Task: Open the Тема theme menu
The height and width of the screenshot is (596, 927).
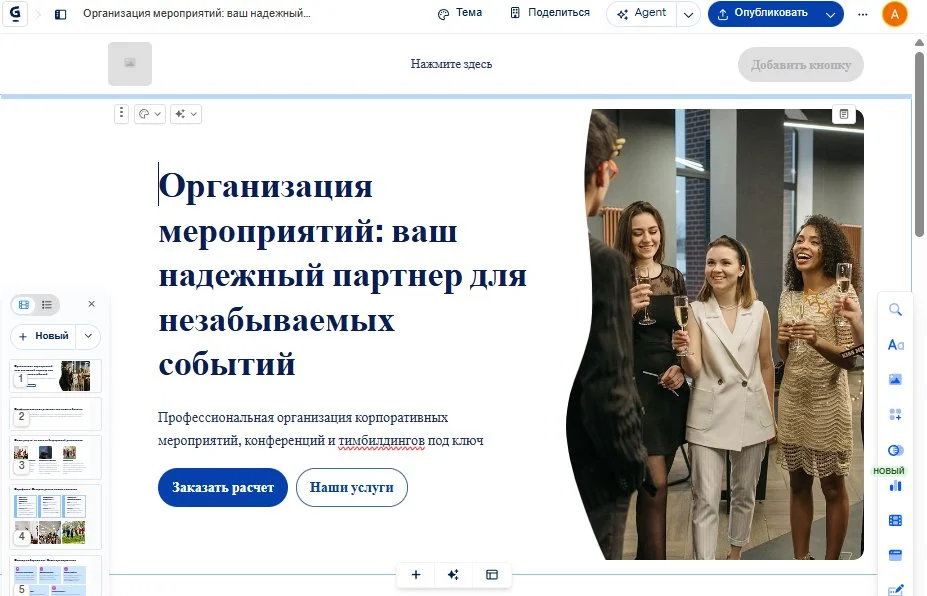Action: tap(460, 13)
